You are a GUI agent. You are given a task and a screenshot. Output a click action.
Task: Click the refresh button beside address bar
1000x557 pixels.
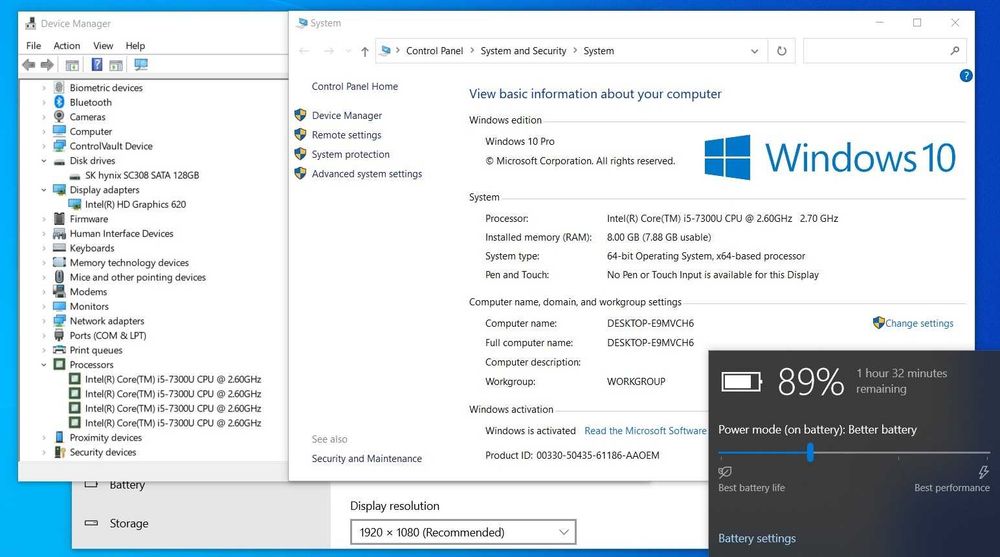point(781,51)
